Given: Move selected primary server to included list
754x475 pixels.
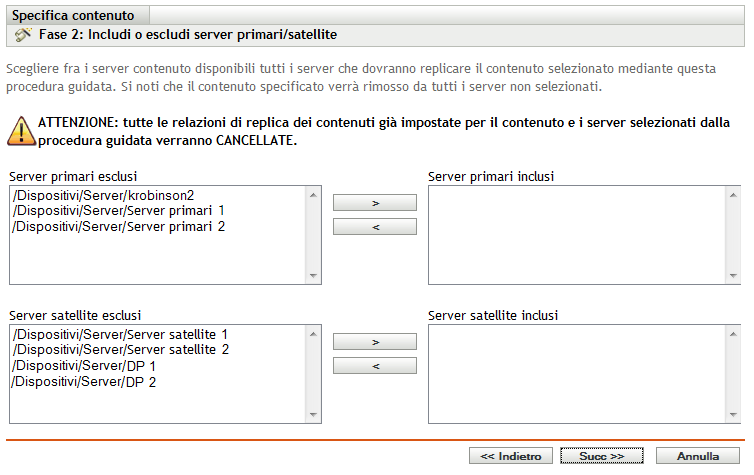Looking at the screenshot, I should (375, 202).
